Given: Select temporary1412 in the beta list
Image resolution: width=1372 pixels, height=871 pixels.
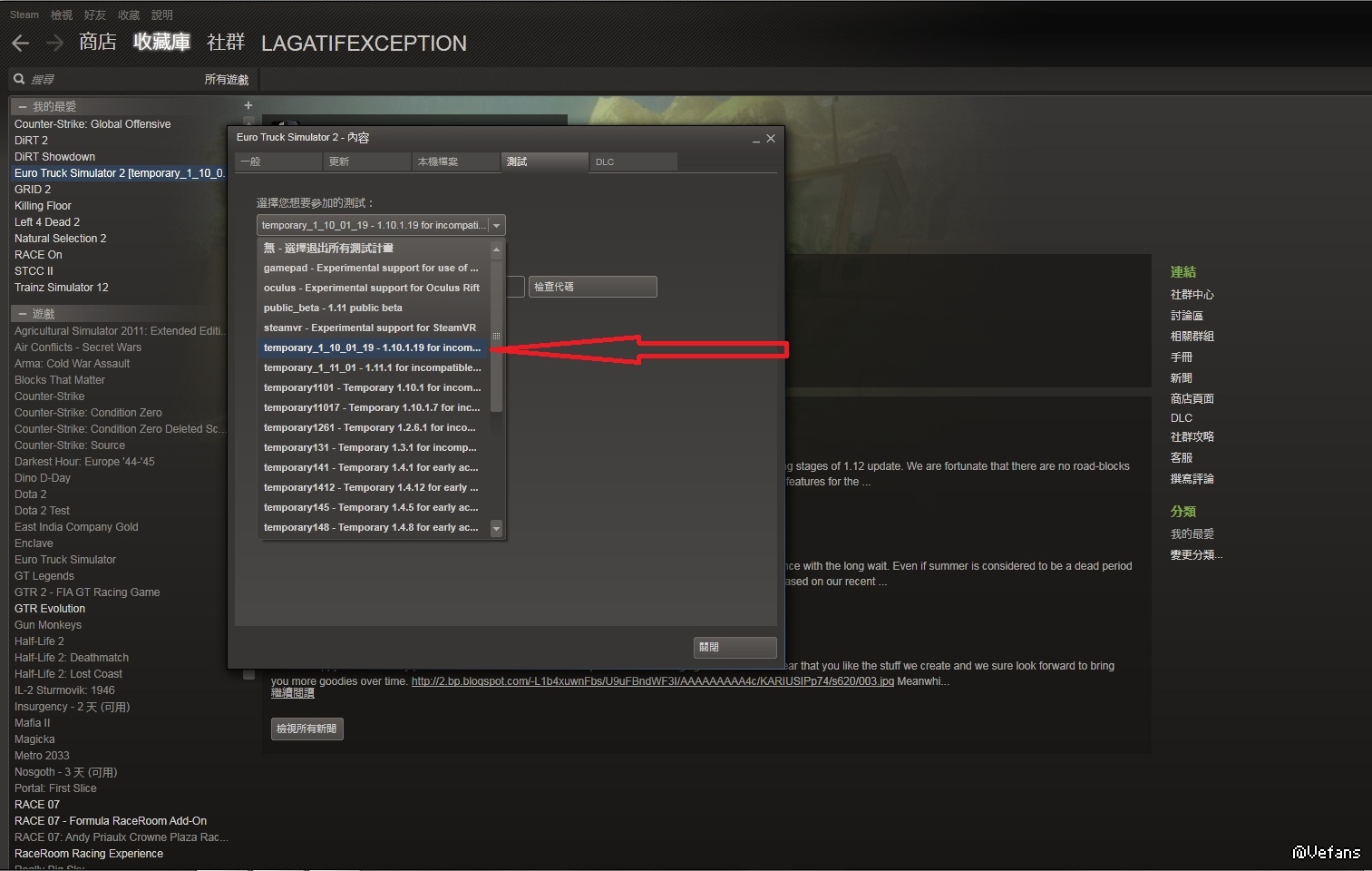Looking at the screenshot, I should coord(374,487).
